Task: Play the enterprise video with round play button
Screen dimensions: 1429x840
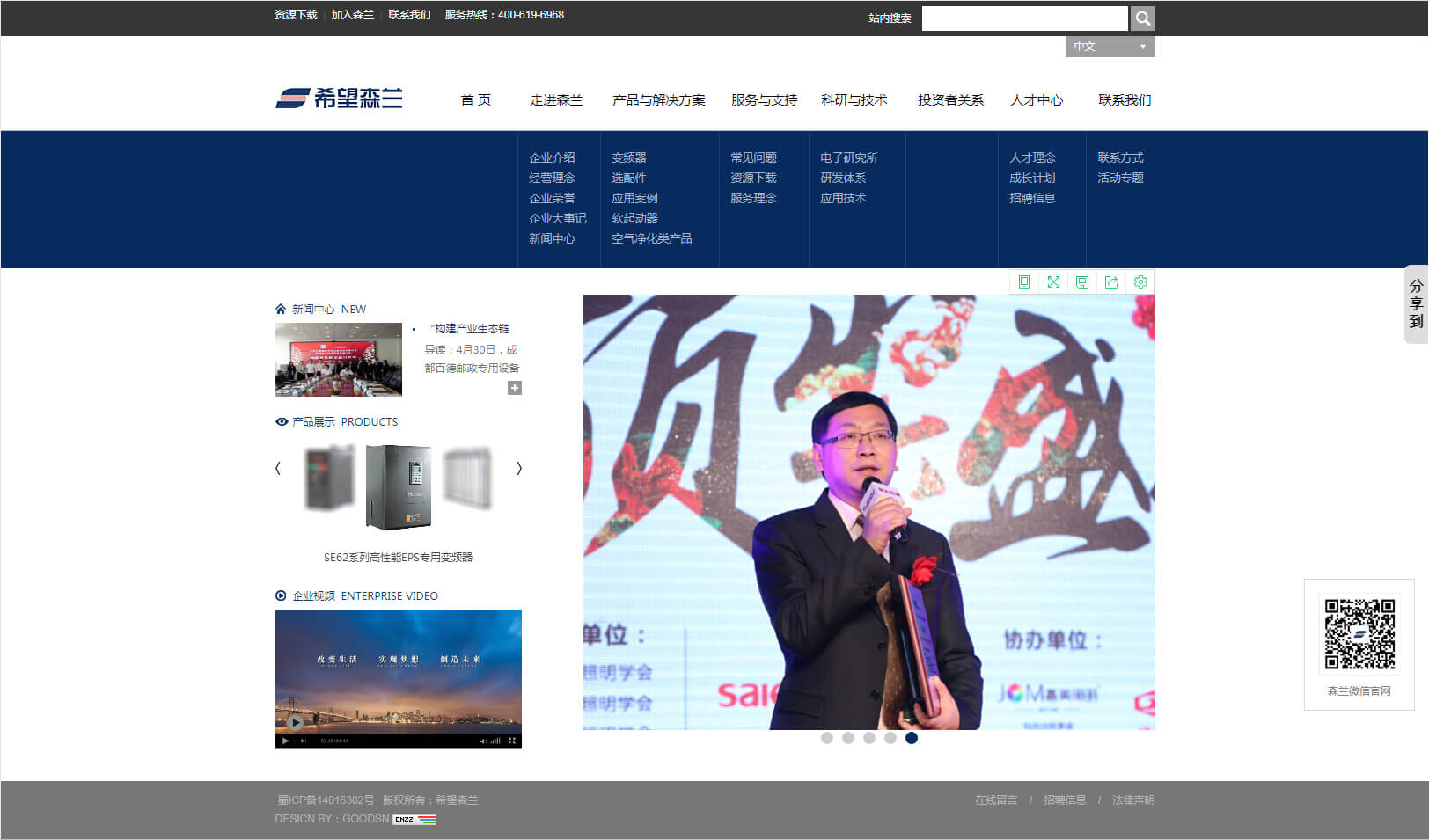Action: click(x=295, y=722)
